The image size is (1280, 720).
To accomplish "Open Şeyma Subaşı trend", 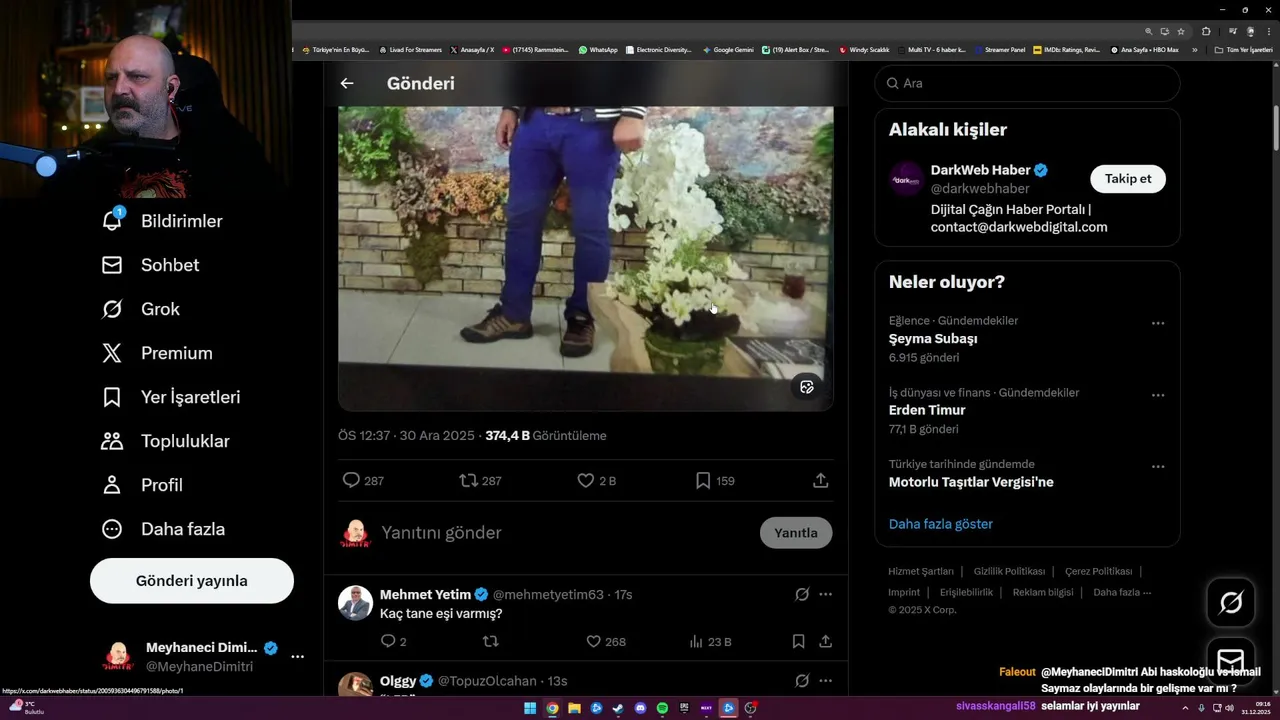I will tap(933, 339).
